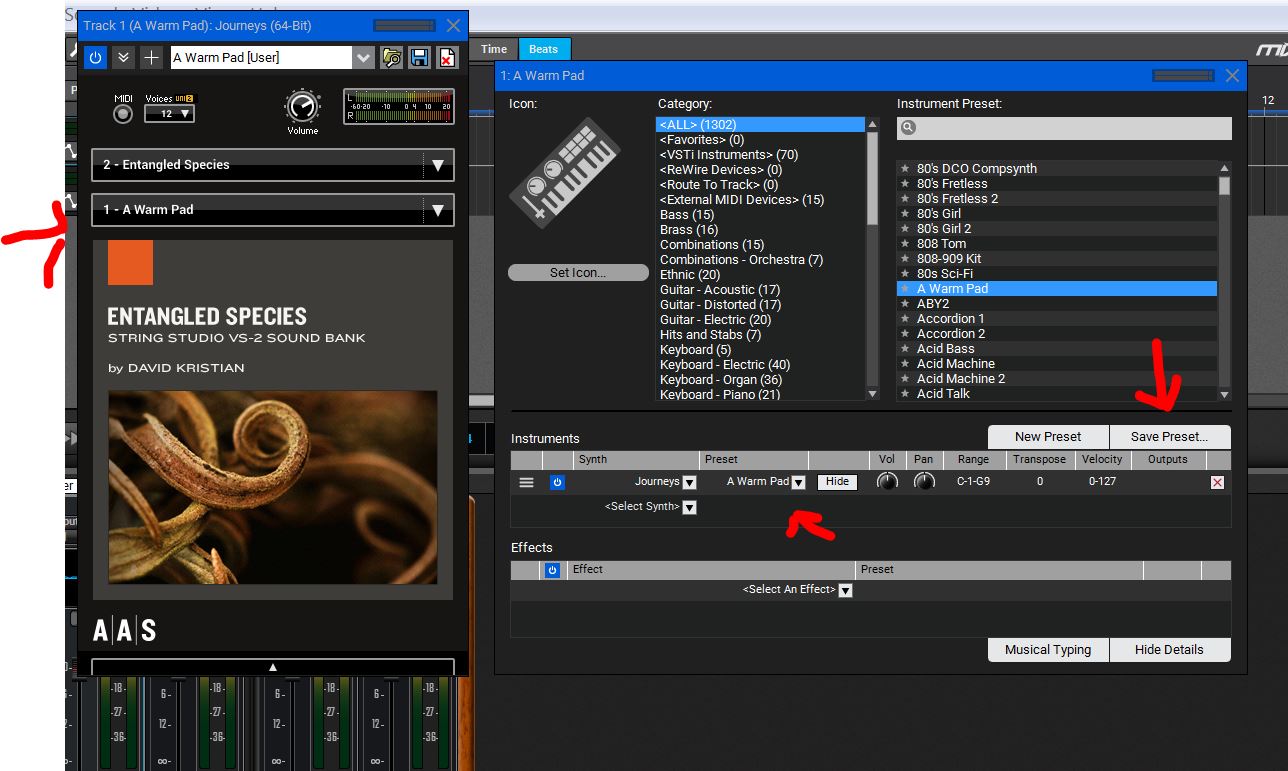Select the <Favorites> (0) category
Screen dimensions: 1288x771
pyautogui.click(x=702, y=140)
